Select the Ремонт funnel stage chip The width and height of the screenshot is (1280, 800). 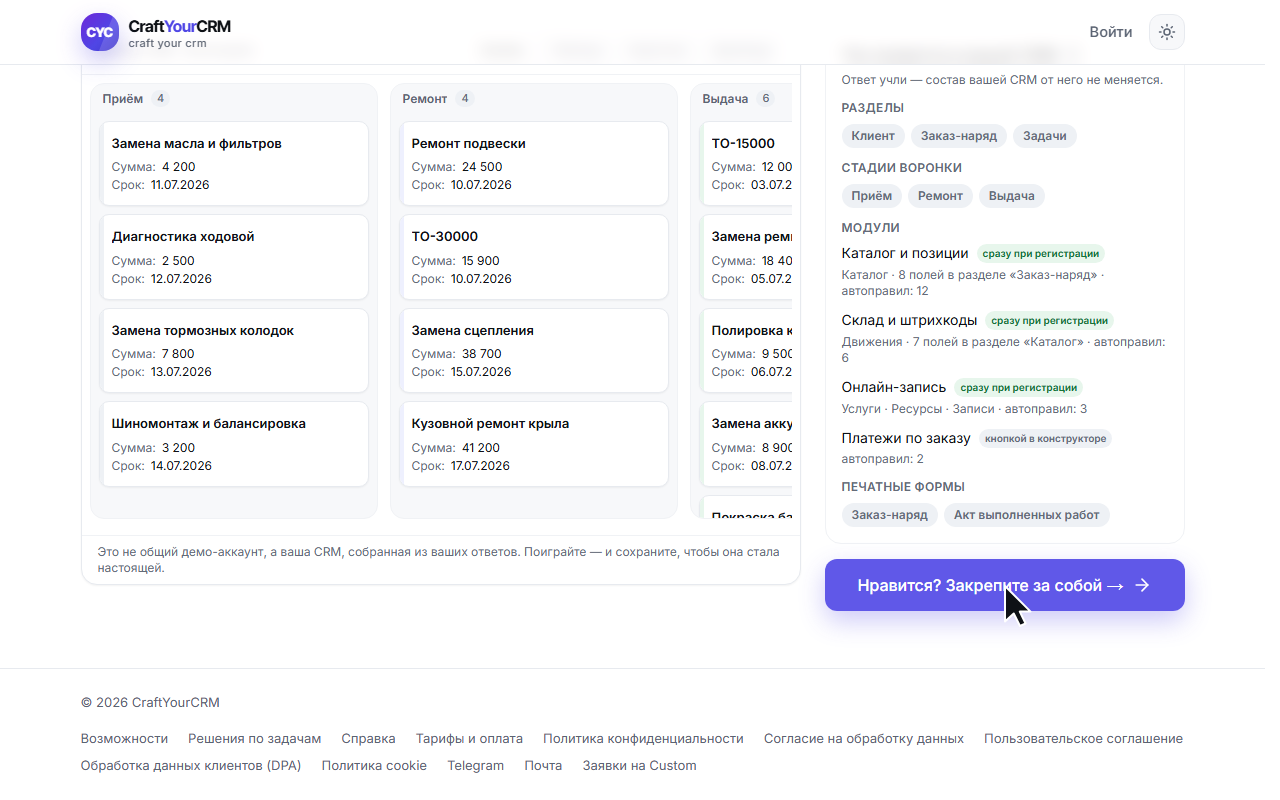pos(940,196)
